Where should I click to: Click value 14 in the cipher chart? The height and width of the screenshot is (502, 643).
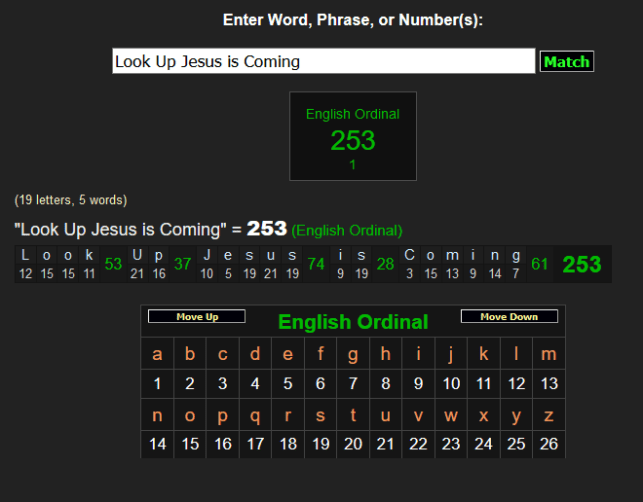tap(157, 444)
